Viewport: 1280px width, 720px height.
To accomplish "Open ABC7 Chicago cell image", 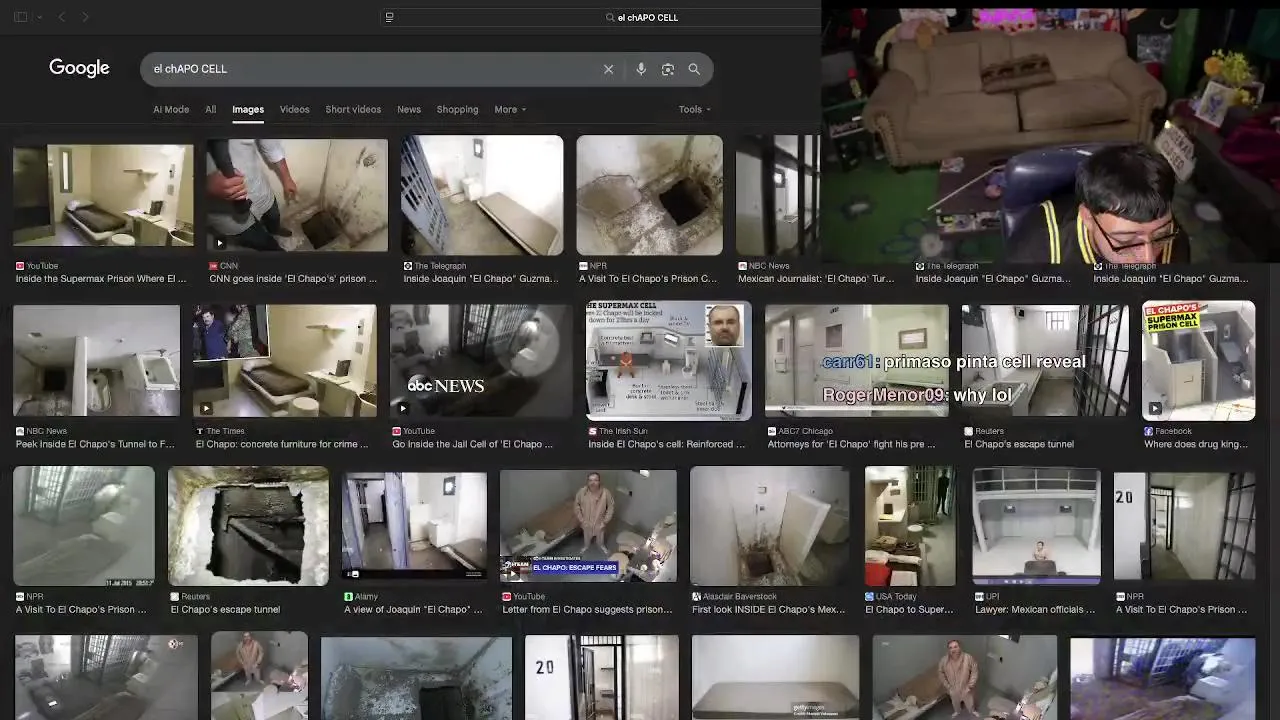I will [856, 360].
